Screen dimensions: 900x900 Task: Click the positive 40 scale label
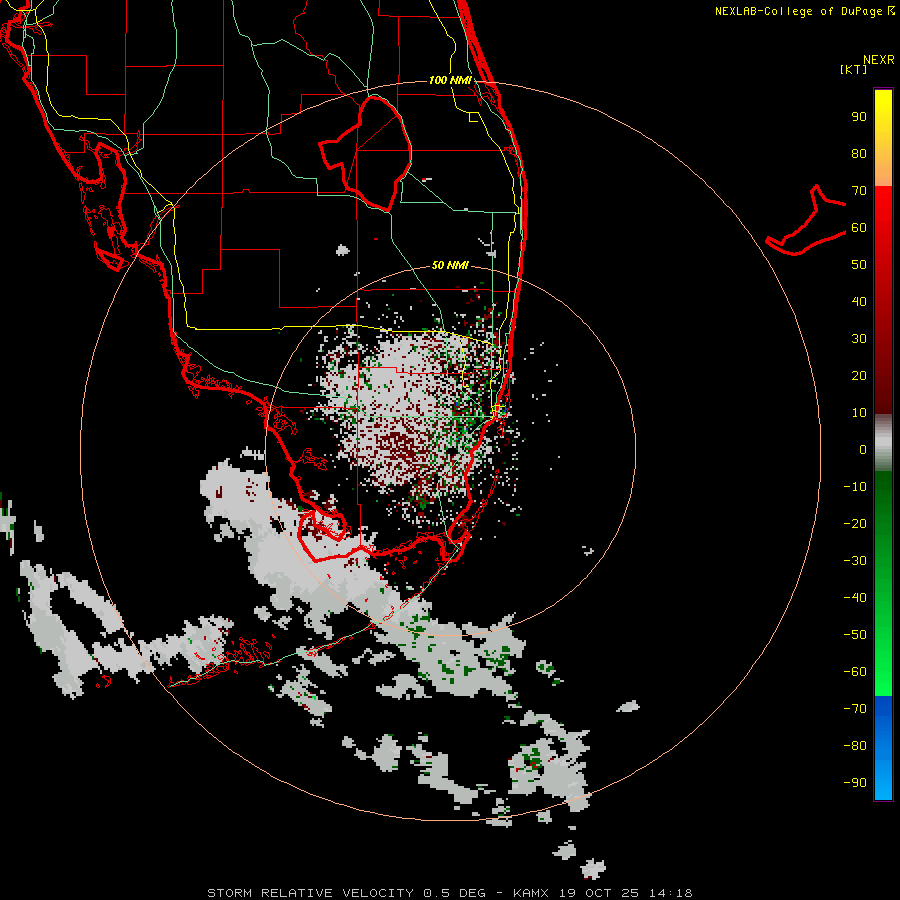tap(859, 301)
